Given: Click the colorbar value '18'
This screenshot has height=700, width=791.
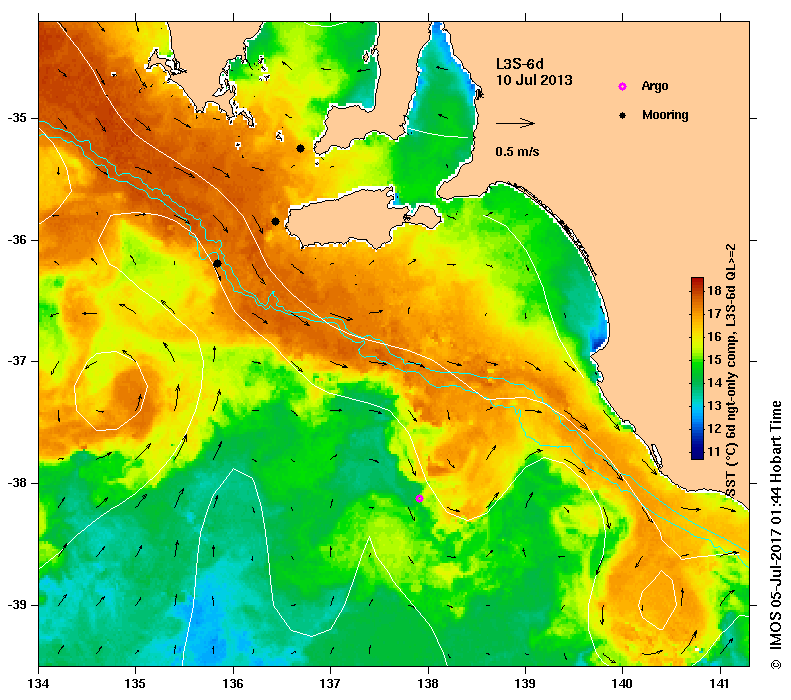Looking at the screenshot, I should pyautogui.click(x=714, y=290).
